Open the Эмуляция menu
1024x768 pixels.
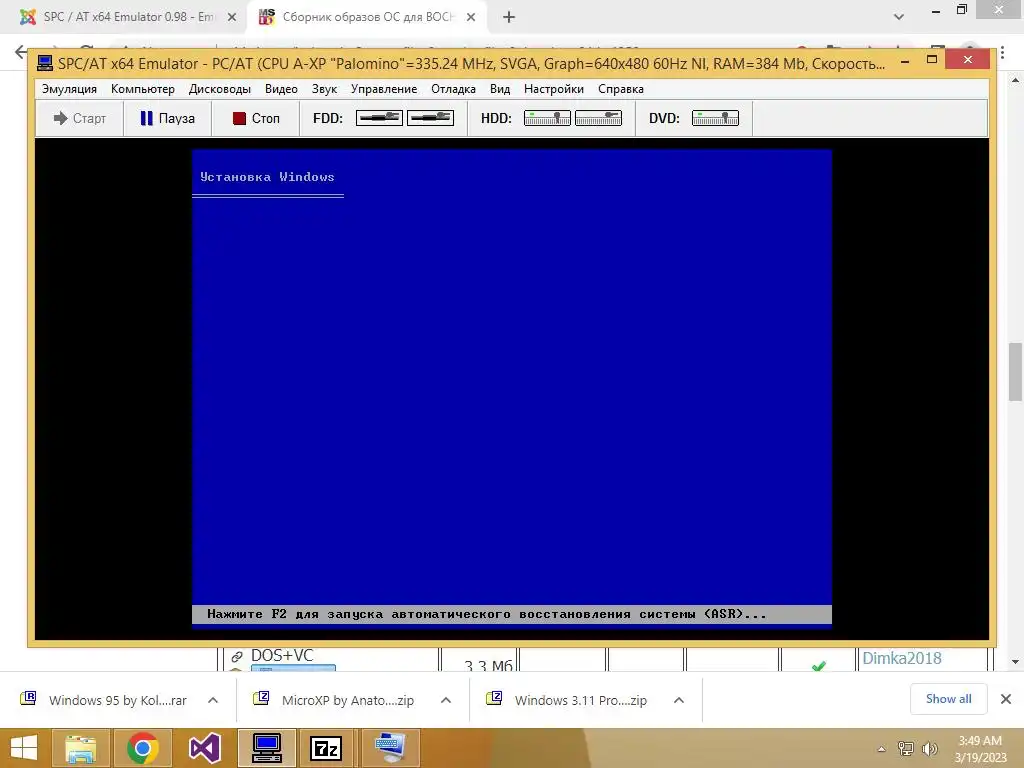pos(69,89)
